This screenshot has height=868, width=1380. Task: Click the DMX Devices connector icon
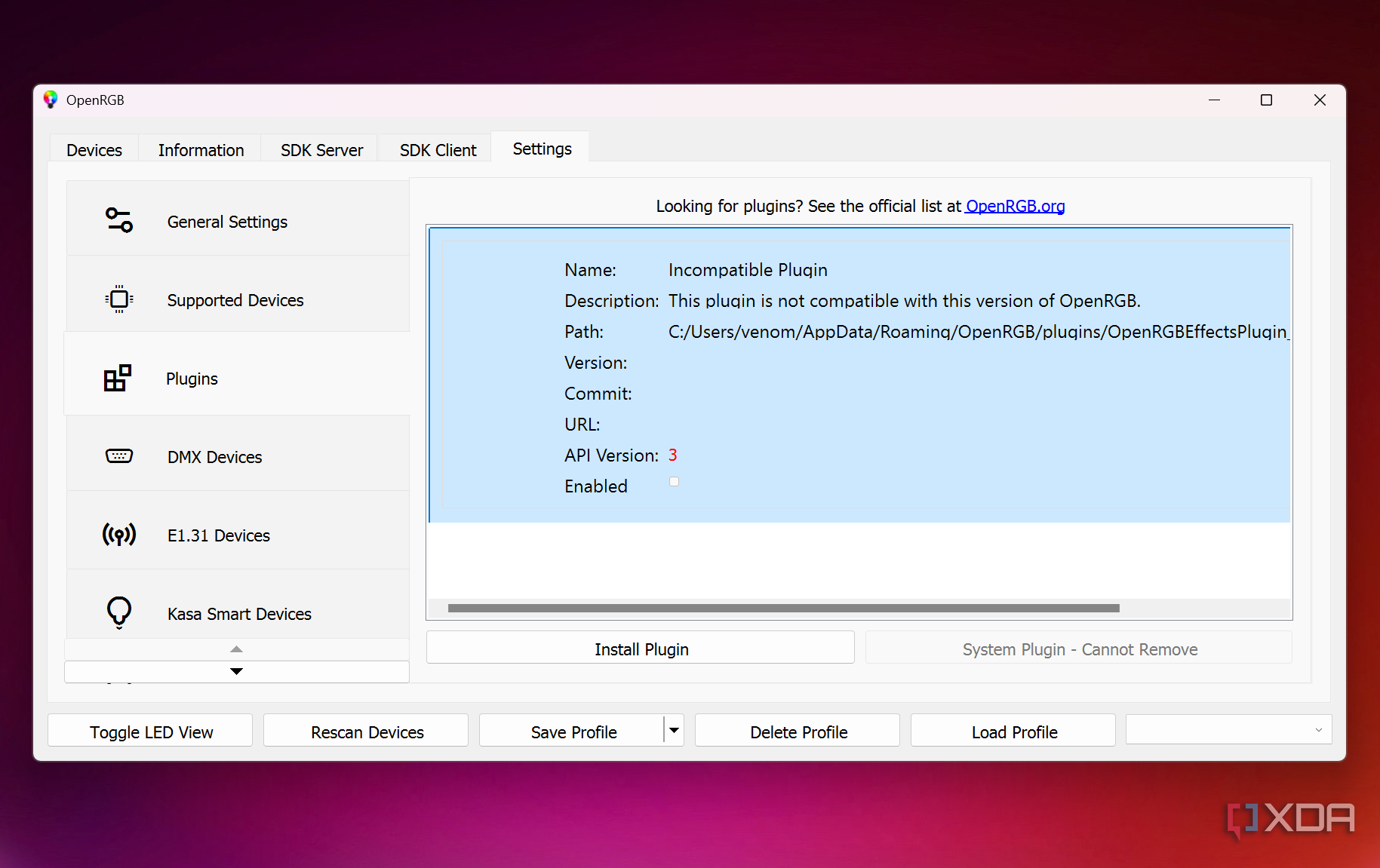(x=119, y=455)
